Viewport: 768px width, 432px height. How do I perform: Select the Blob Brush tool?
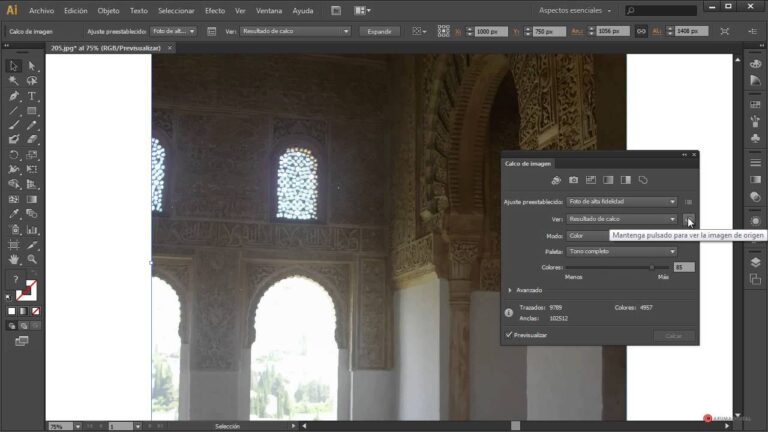click(14, 140)
